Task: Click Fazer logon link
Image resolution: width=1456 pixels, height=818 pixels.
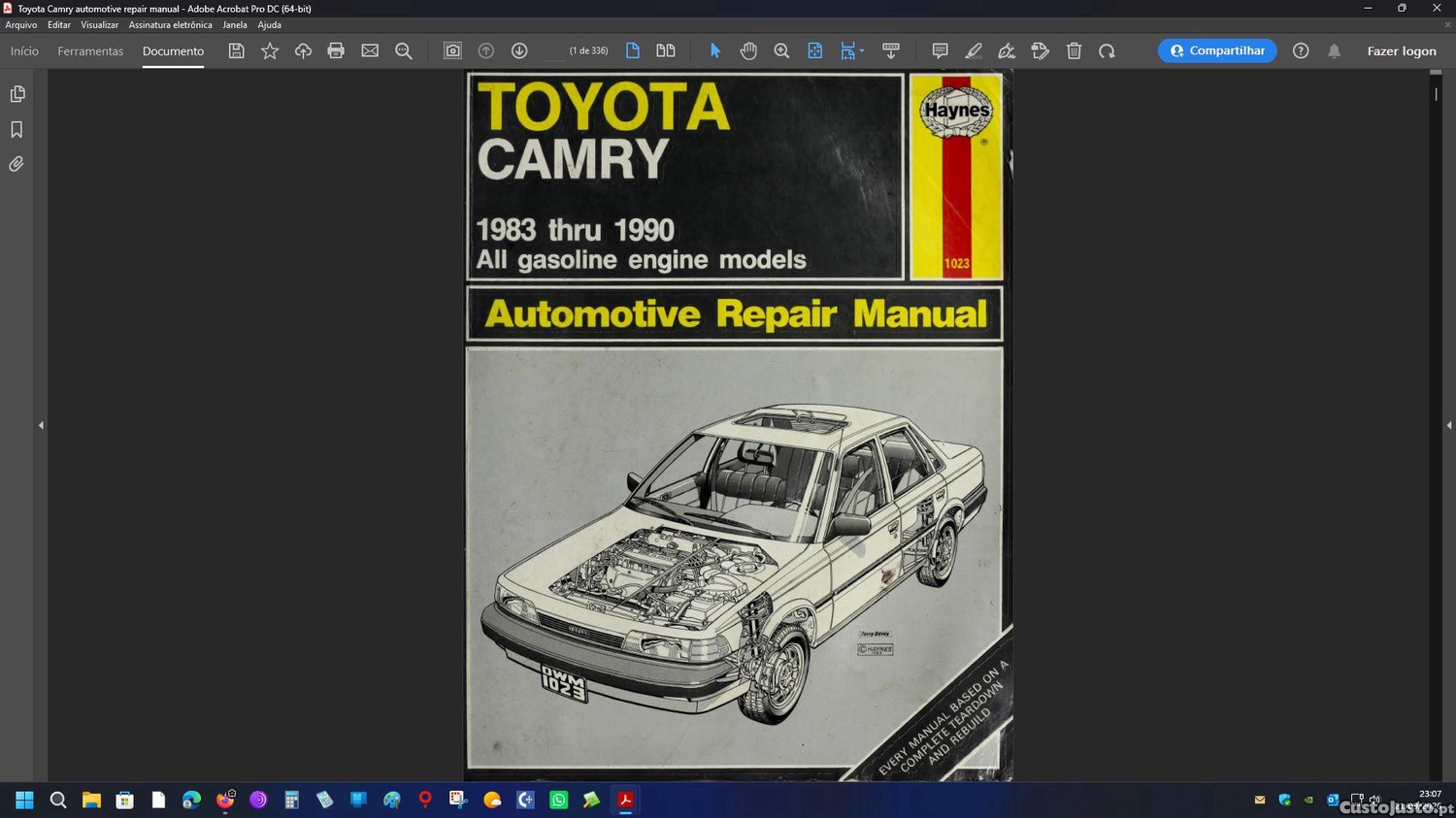Action: pos(1402,50)
